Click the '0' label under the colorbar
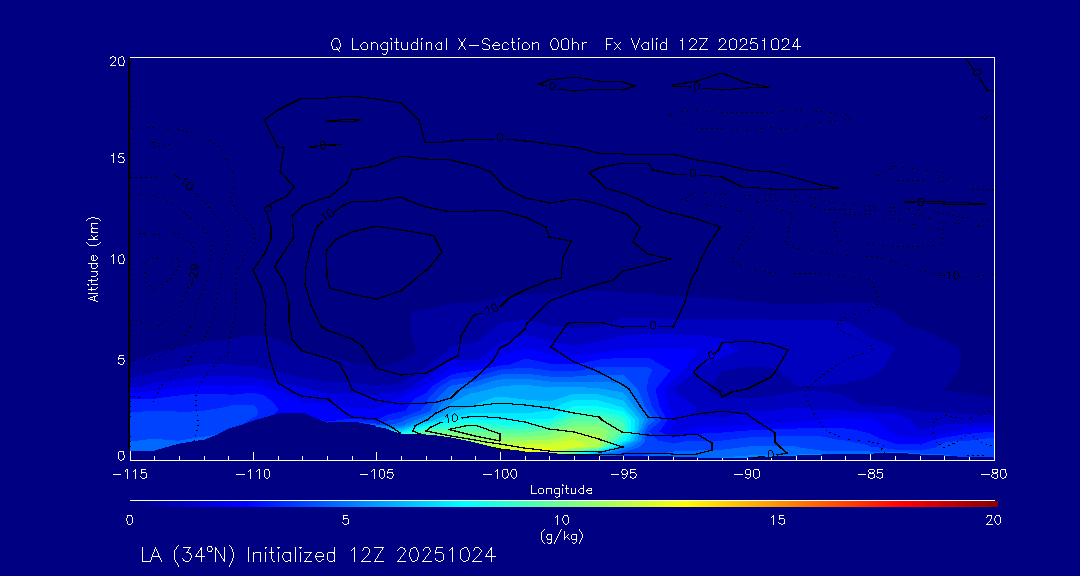Image resolution: width=1080 pixels, height=576 pixels. [x=129, y=521]
